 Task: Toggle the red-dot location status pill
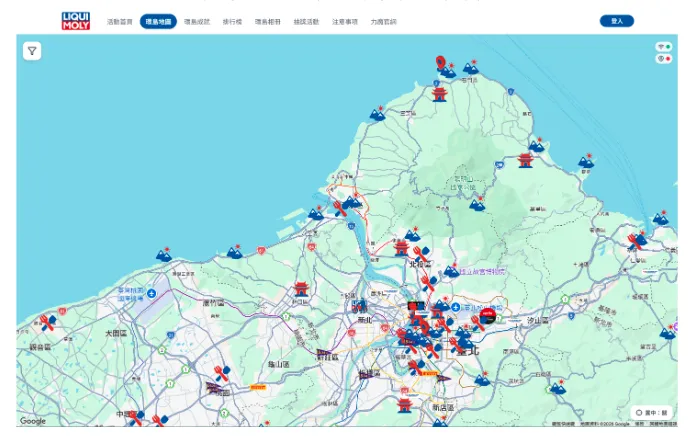click(x=664, y=58)
